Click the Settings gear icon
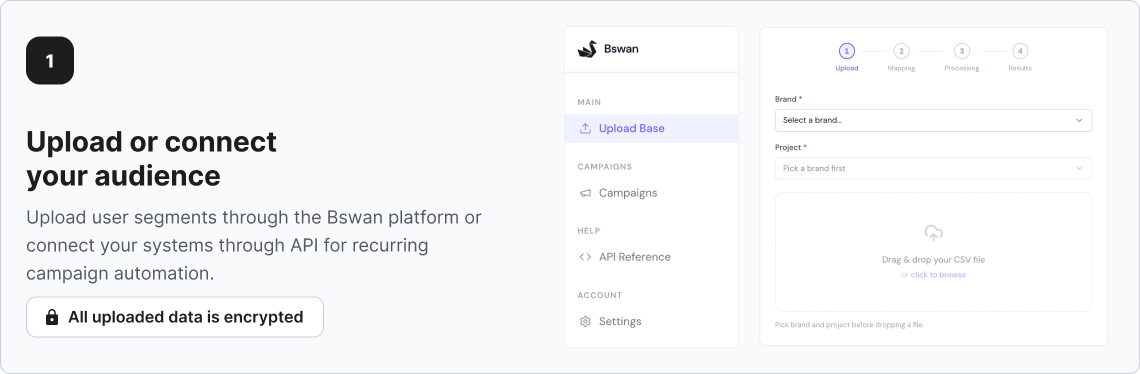 (585, 321)
